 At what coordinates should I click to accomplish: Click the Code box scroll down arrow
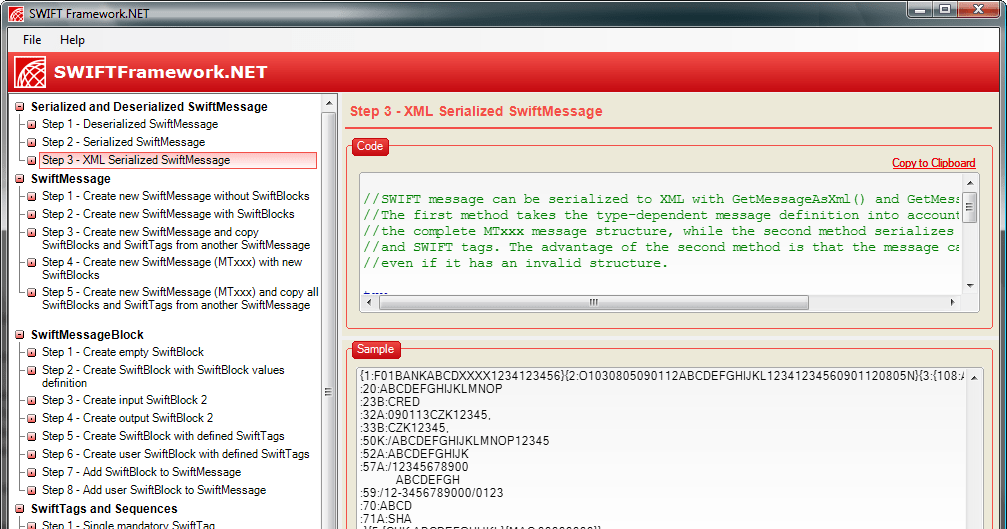(970, 286)
